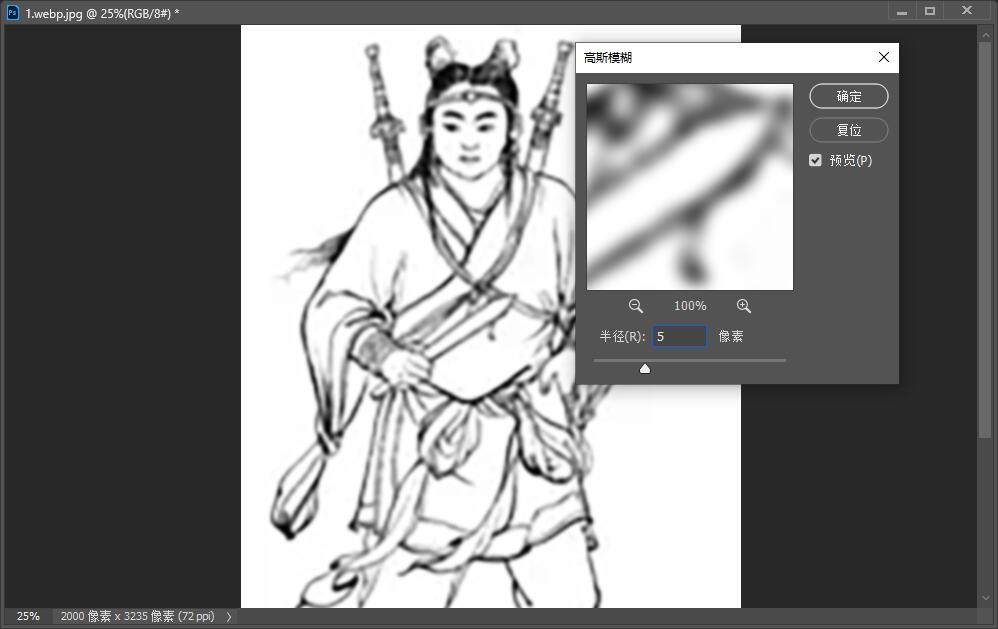Maximize the 1.webp.jpg document window
The image size is (998, 629).
click(930, 11)
